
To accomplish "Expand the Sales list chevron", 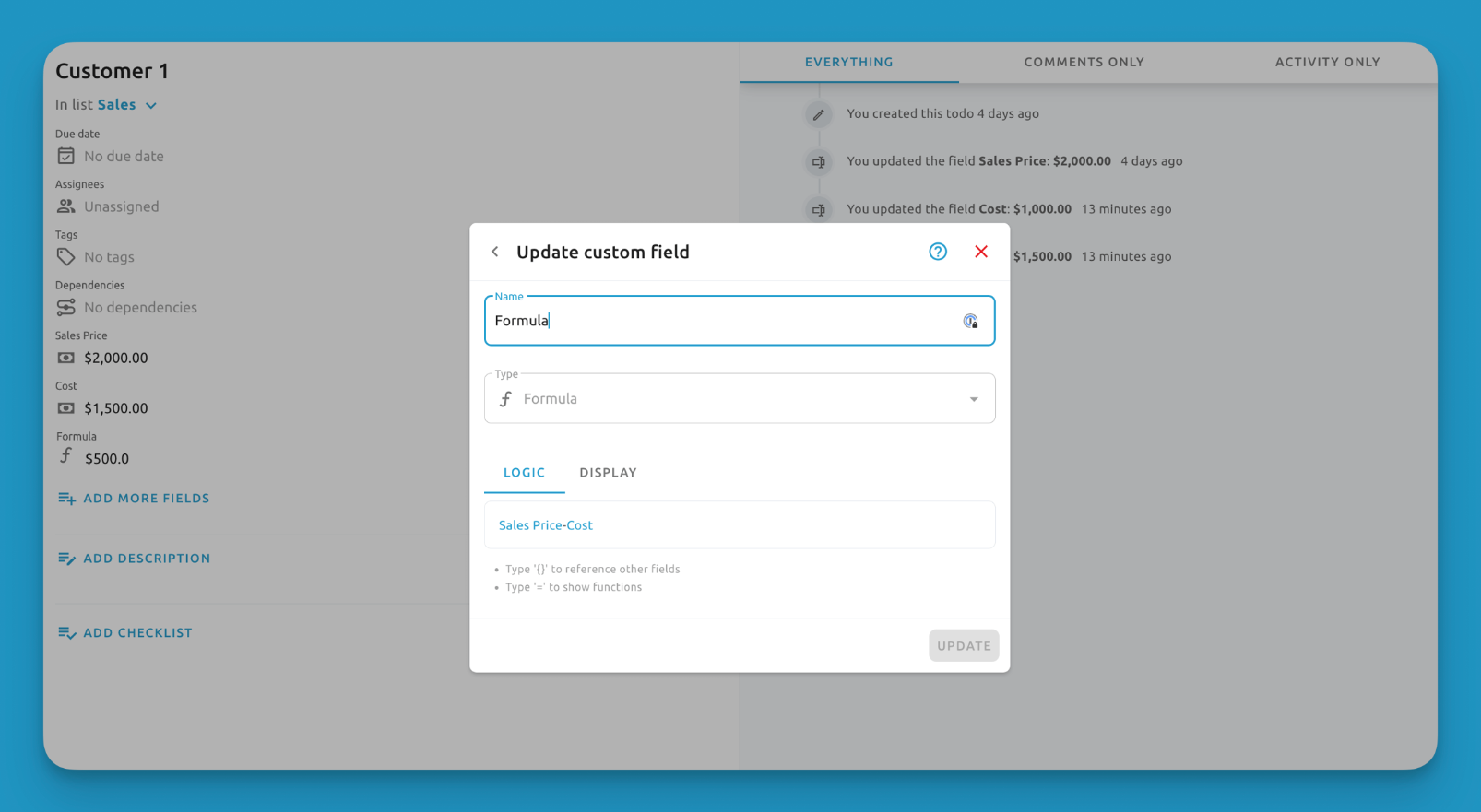I will pyautogui.click(x=151, y=105).
